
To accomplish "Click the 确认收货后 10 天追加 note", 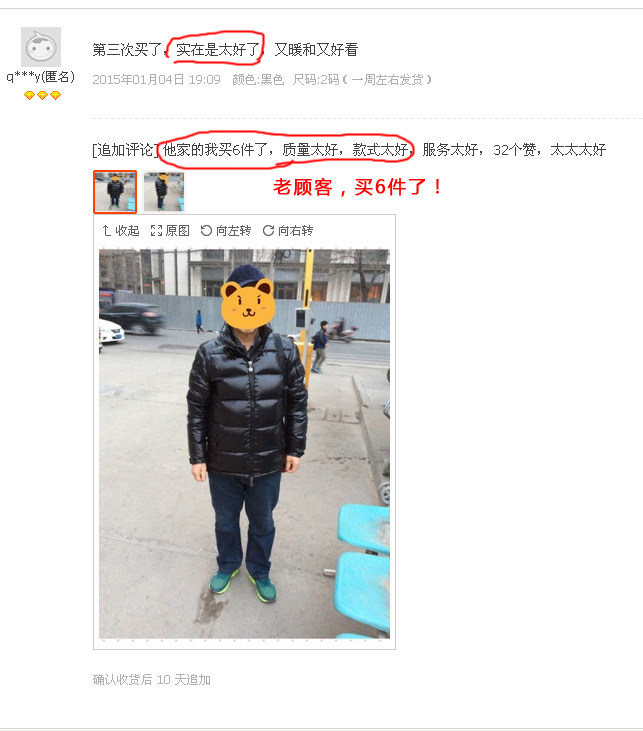I will click(152, 679).
